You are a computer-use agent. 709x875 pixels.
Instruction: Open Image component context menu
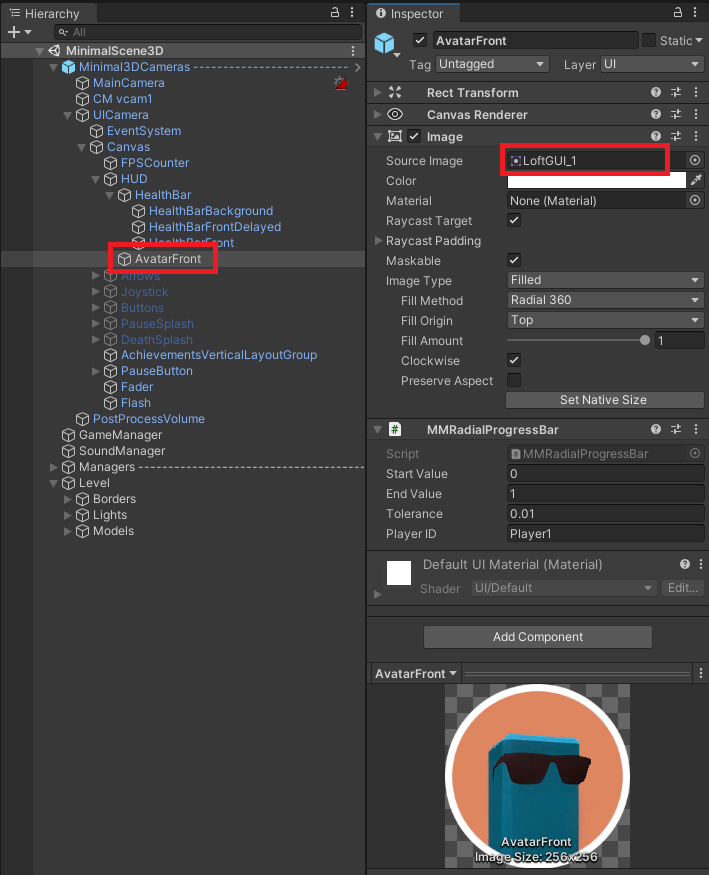click(x=696, y=136)
